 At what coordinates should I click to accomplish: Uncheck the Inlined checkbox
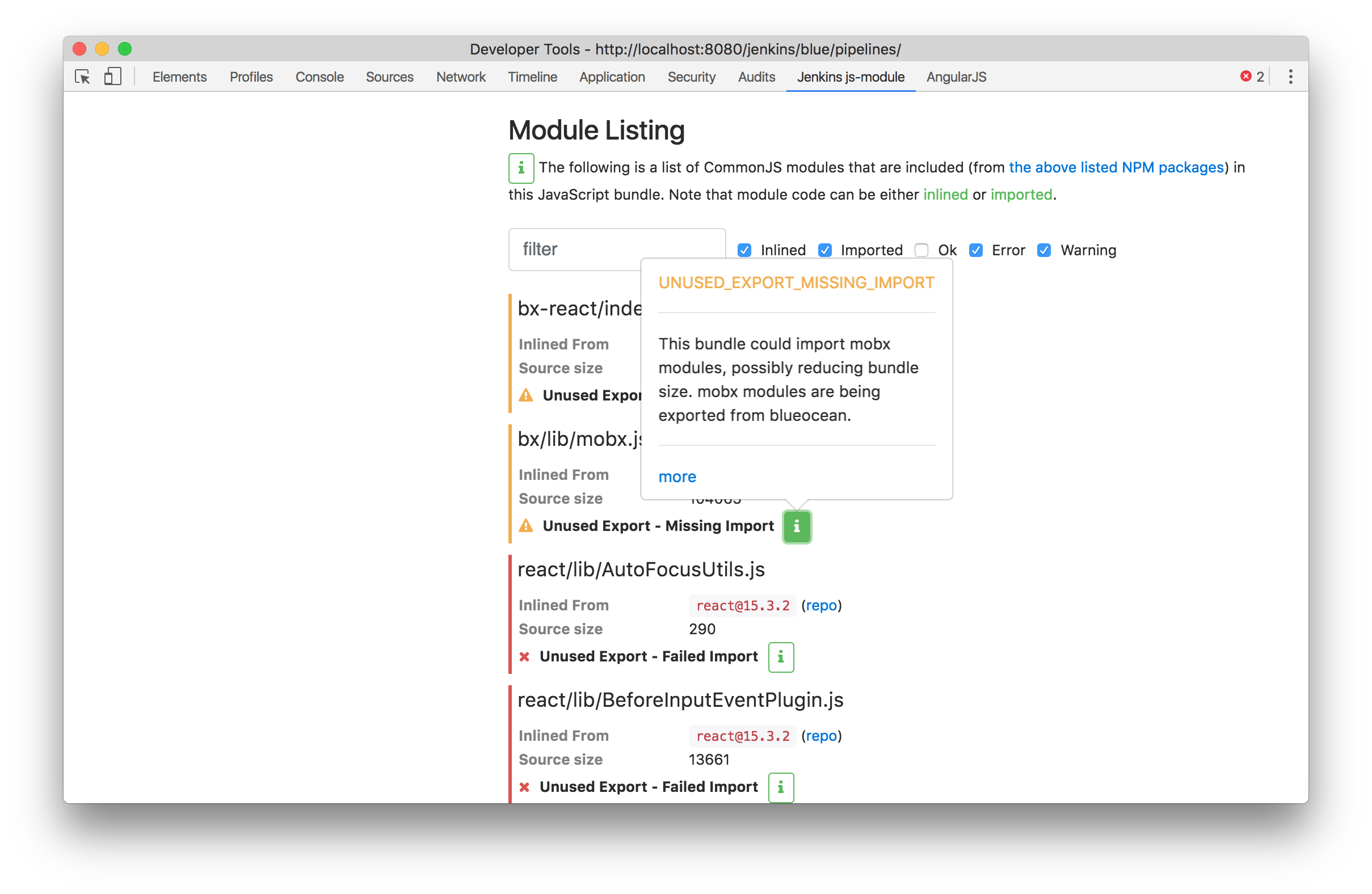pos(744,250)
